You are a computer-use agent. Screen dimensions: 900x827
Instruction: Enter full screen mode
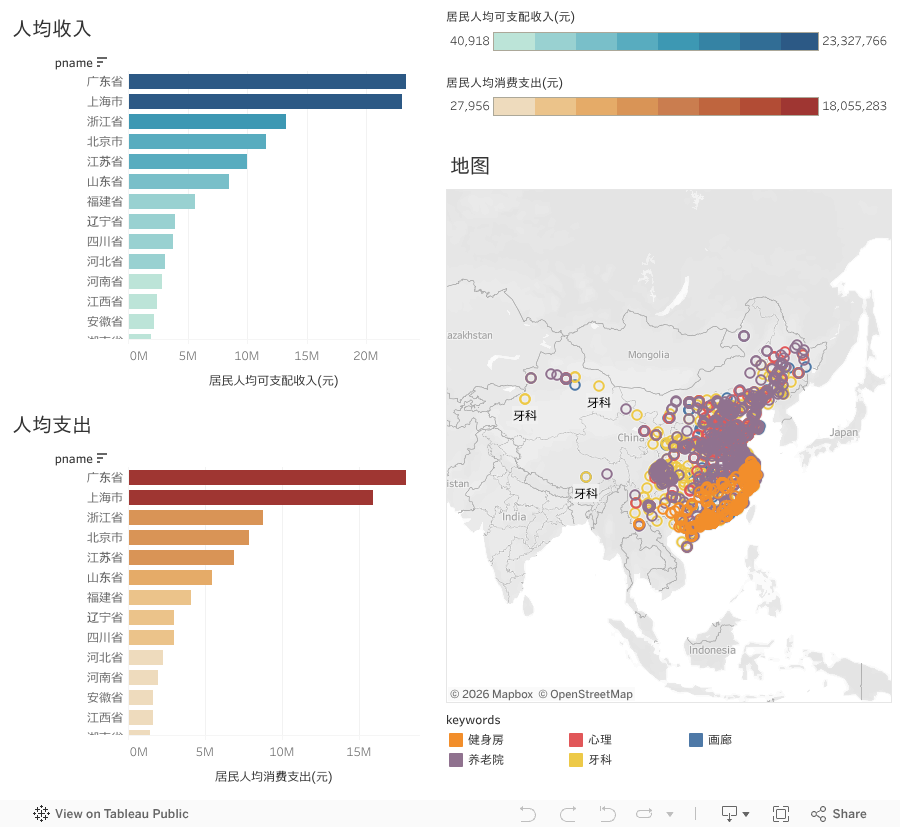(x=781, y=814)
